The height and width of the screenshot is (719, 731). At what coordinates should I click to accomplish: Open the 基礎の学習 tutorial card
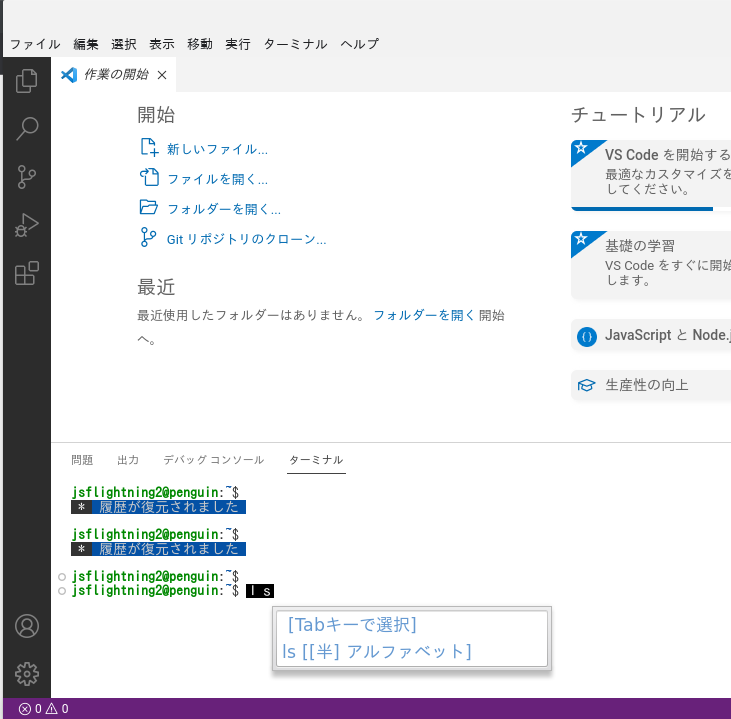click(x=651, y=265)
